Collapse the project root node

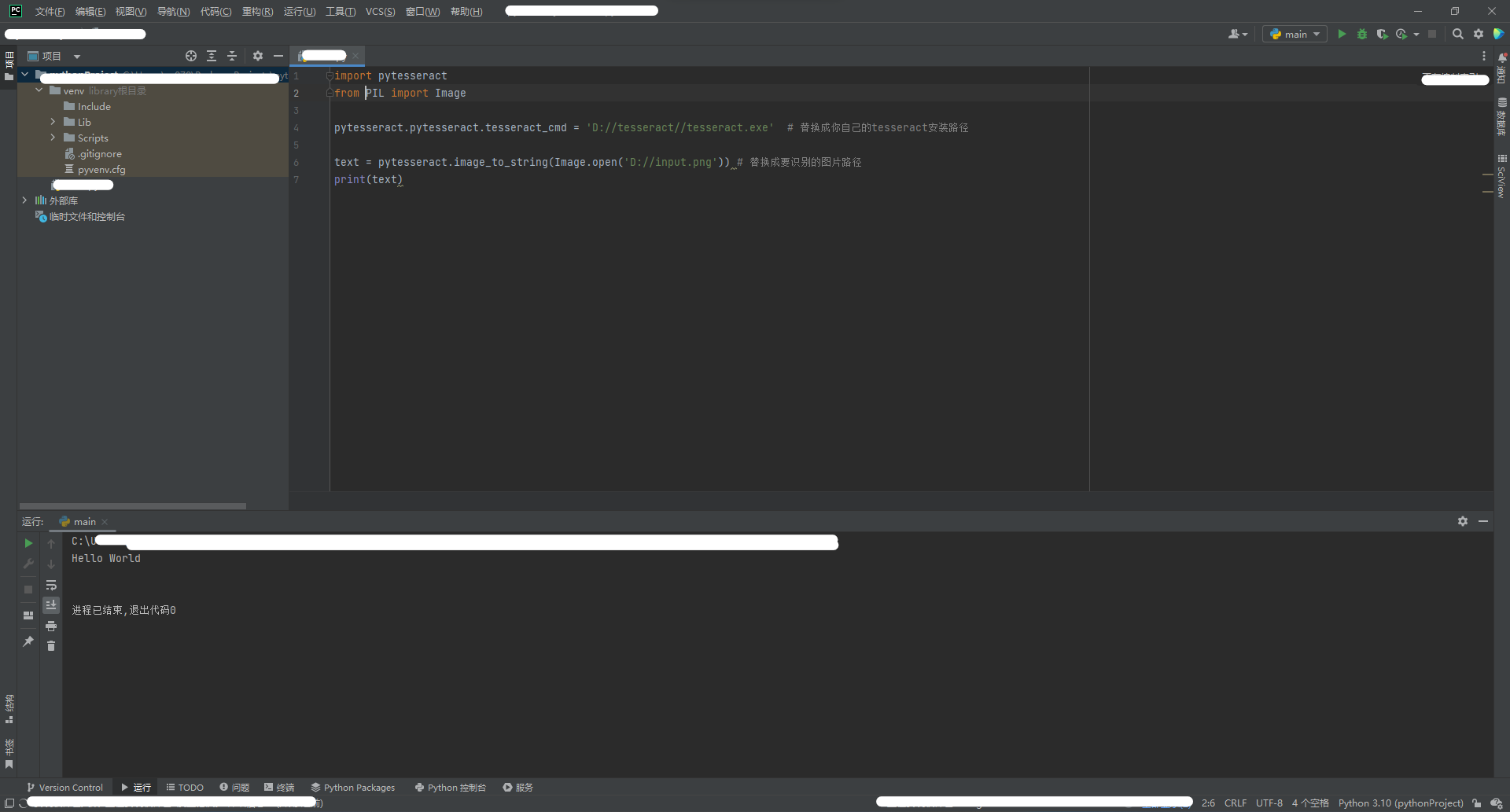[25, 75]
